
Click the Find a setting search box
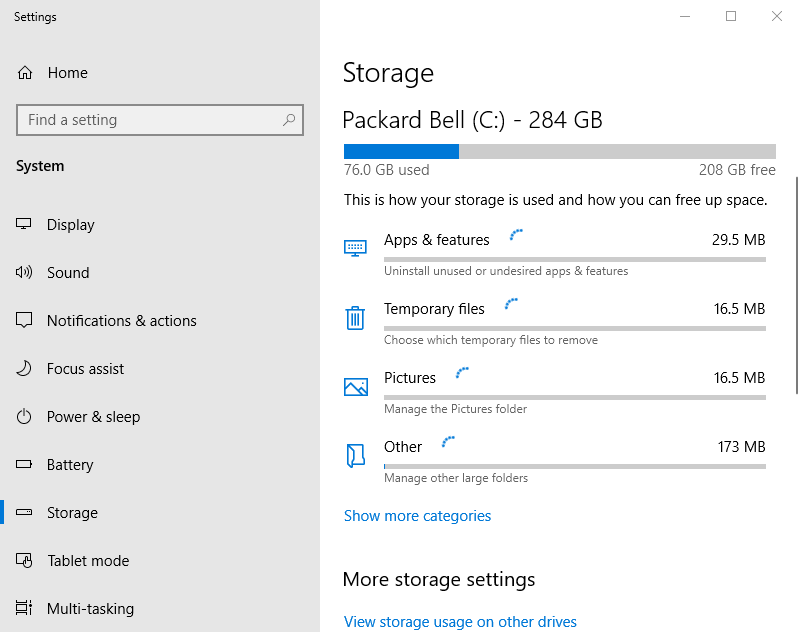pyautogui.click(x=150, y=120)
